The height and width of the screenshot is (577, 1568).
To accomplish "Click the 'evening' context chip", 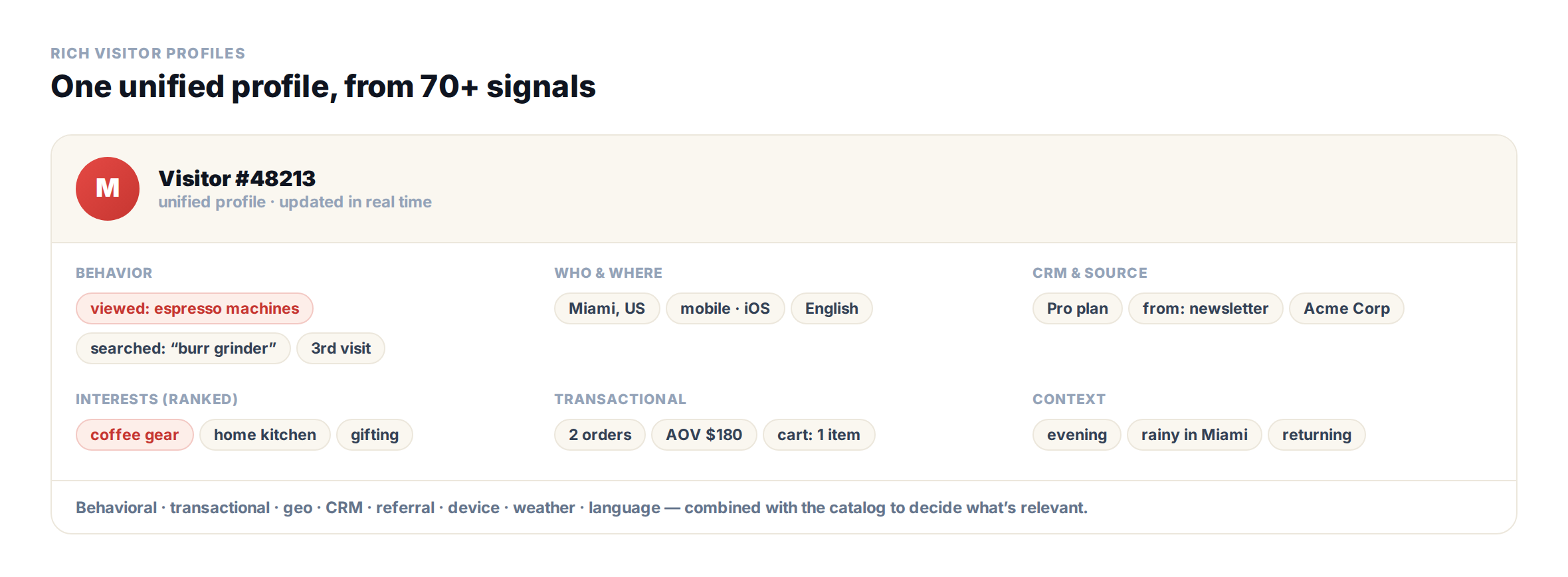I will point(1077,435).
